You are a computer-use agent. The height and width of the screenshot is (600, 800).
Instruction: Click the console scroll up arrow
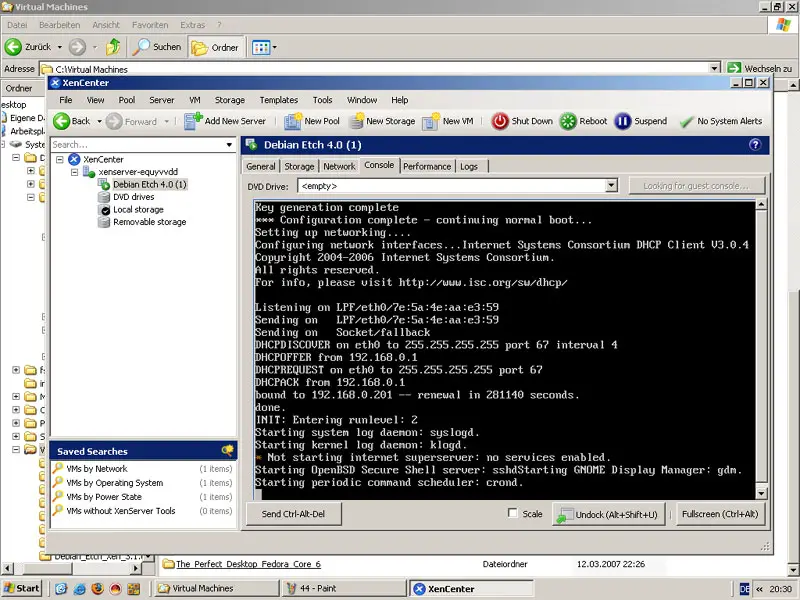point(761,205)
